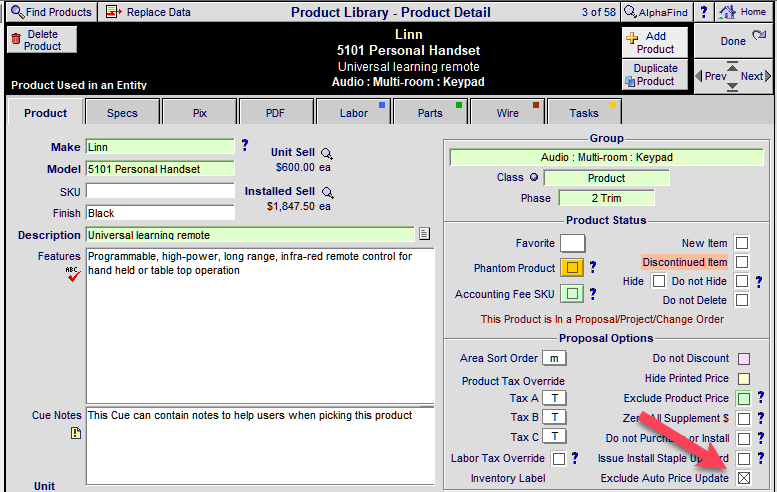This screenshot has width=777, height=492.
Task: Open help for Zero All Supplement $
Action: (x=761, y=418)
